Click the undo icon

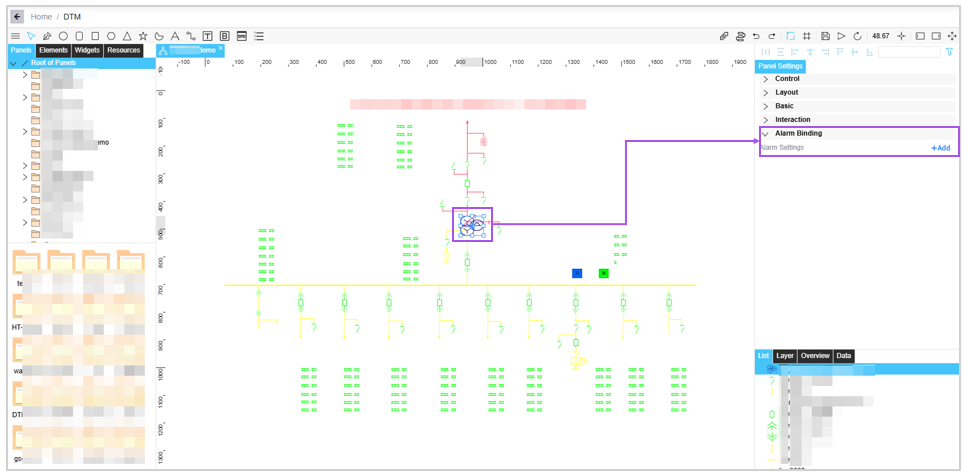tap(756, 36)
